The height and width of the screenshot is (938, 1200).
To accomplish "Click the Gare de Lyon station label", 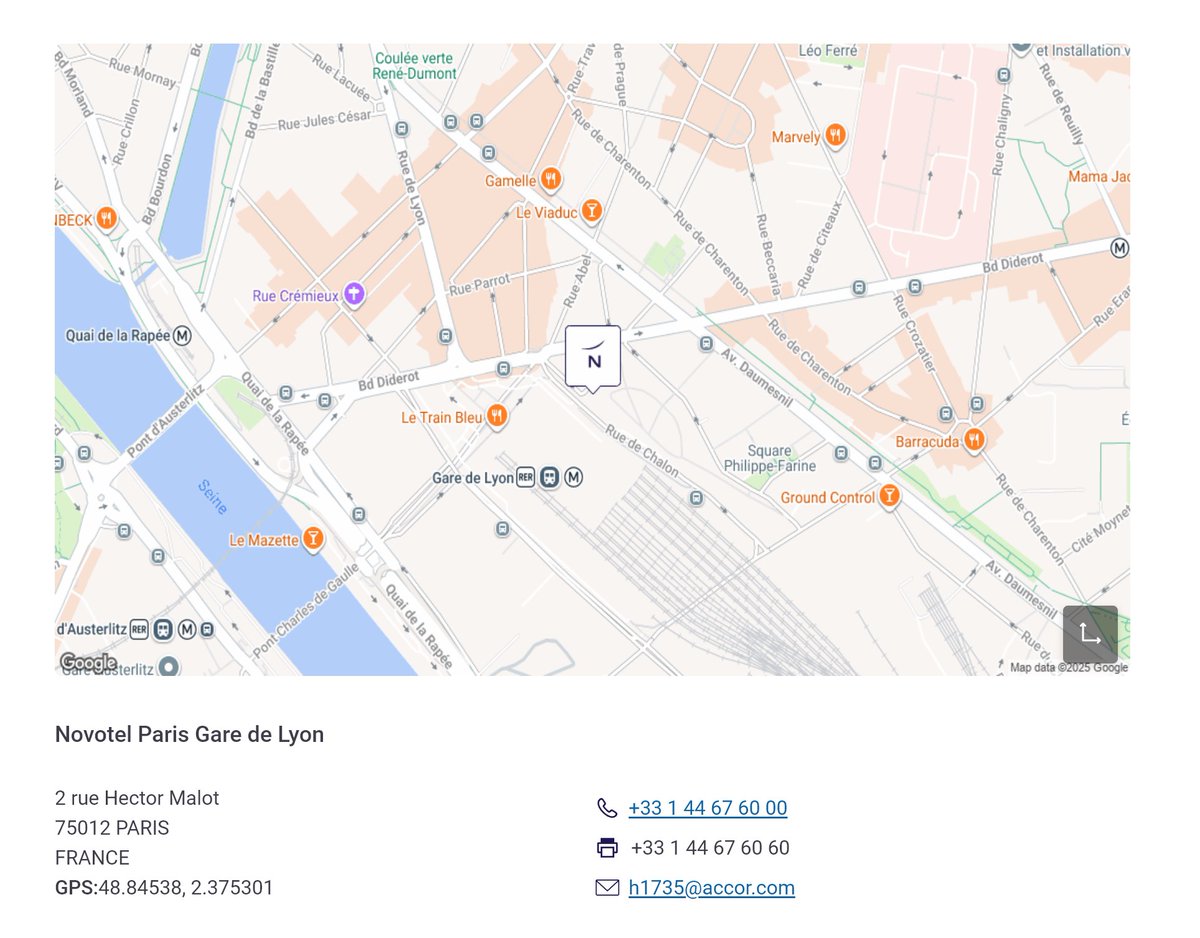I will pyautogui.click(x=473, y=478).
